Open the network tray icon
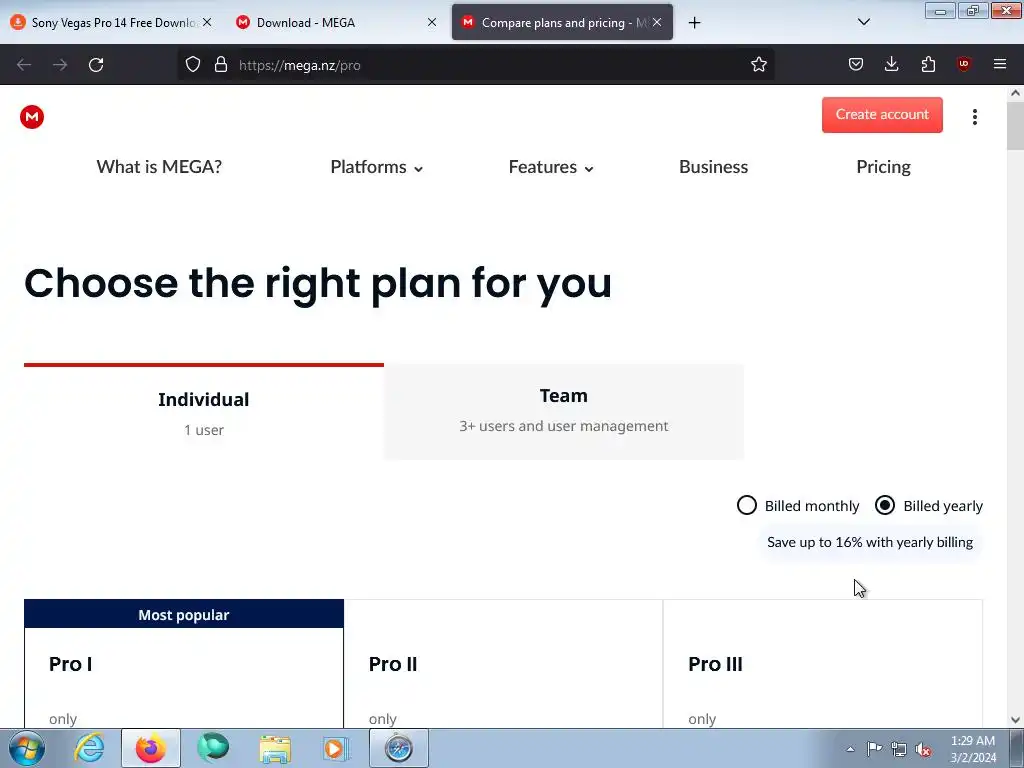 (x=899, y=749)
